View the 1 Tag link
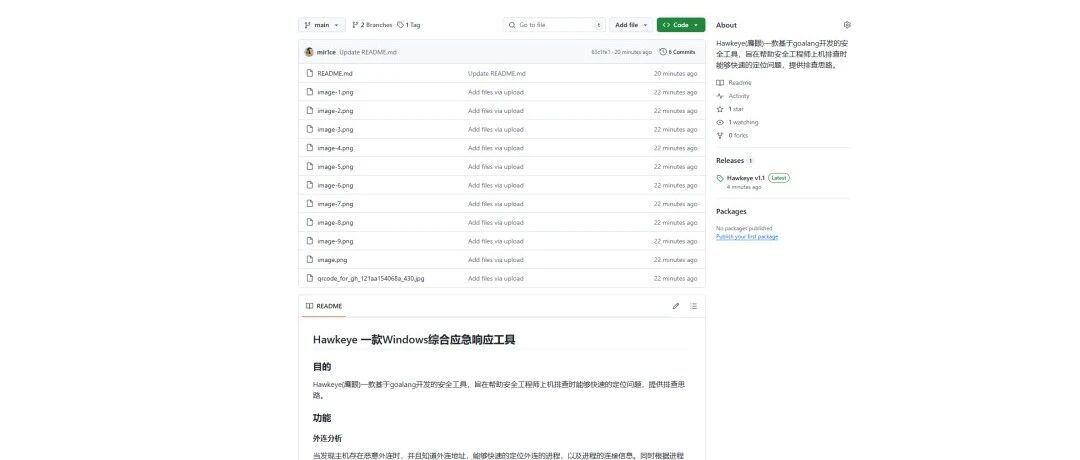The height and width of the screenshot is (460, 1080). click(408, 25)
